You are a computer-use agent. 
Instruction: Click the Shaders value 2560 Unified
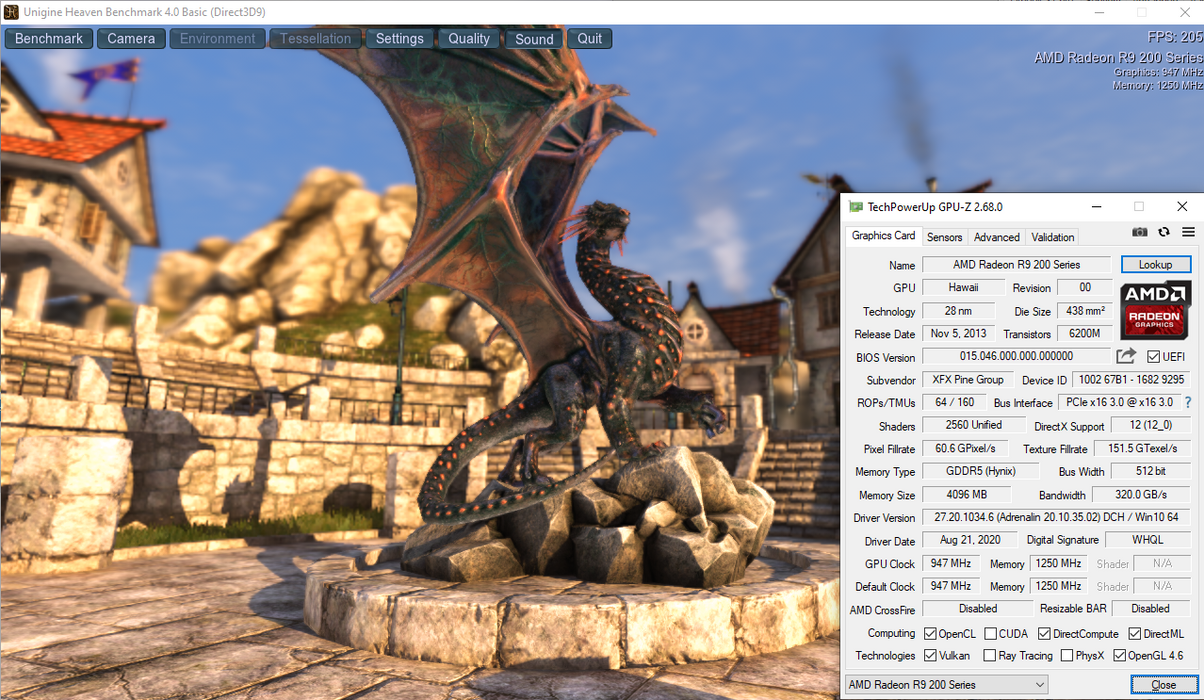[x=974, y=425]
